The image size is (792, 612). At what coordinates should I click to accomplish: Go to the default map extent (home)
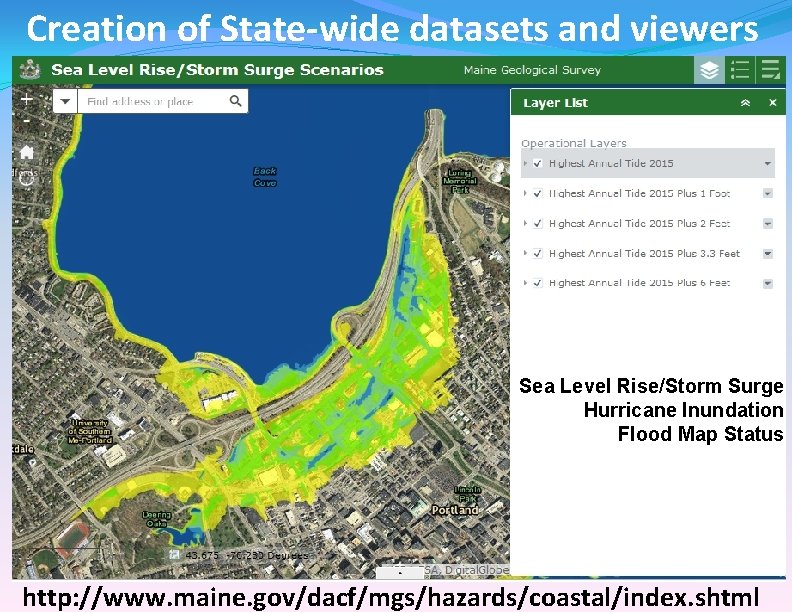pyautogui.click(x=27, y=152)
